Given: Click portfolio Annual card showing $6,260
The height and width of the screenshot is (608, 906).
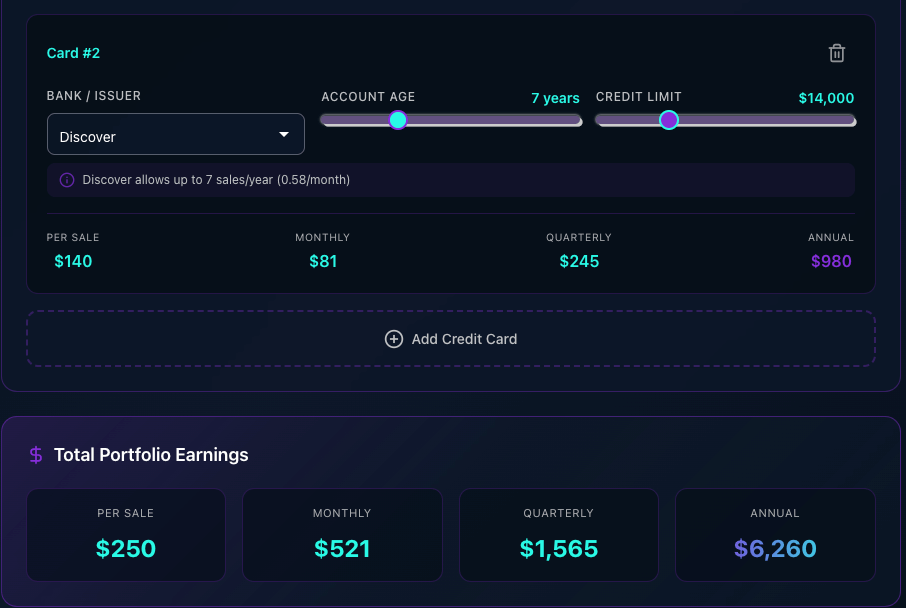Looking at the screenshot, I should 775,535.
